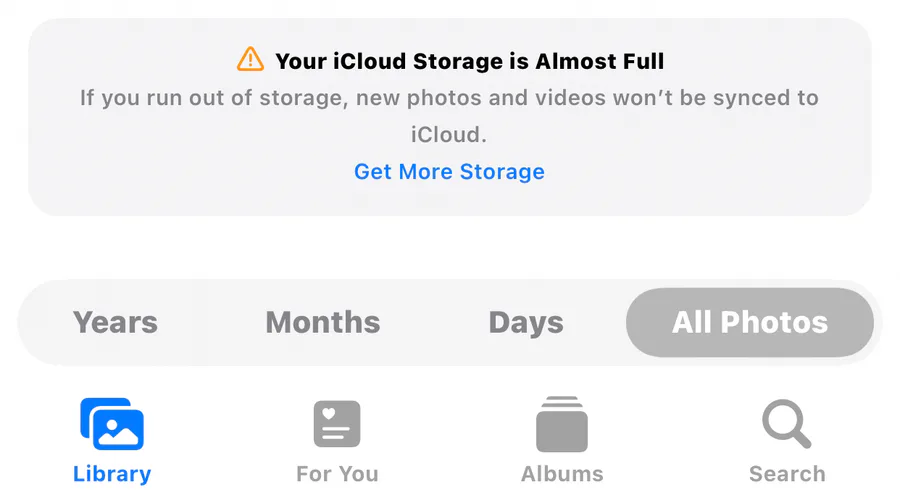Viewport: 900px width, 490px height.
Task: Select the Library label in tab bar
Action: tap(112, 474)
